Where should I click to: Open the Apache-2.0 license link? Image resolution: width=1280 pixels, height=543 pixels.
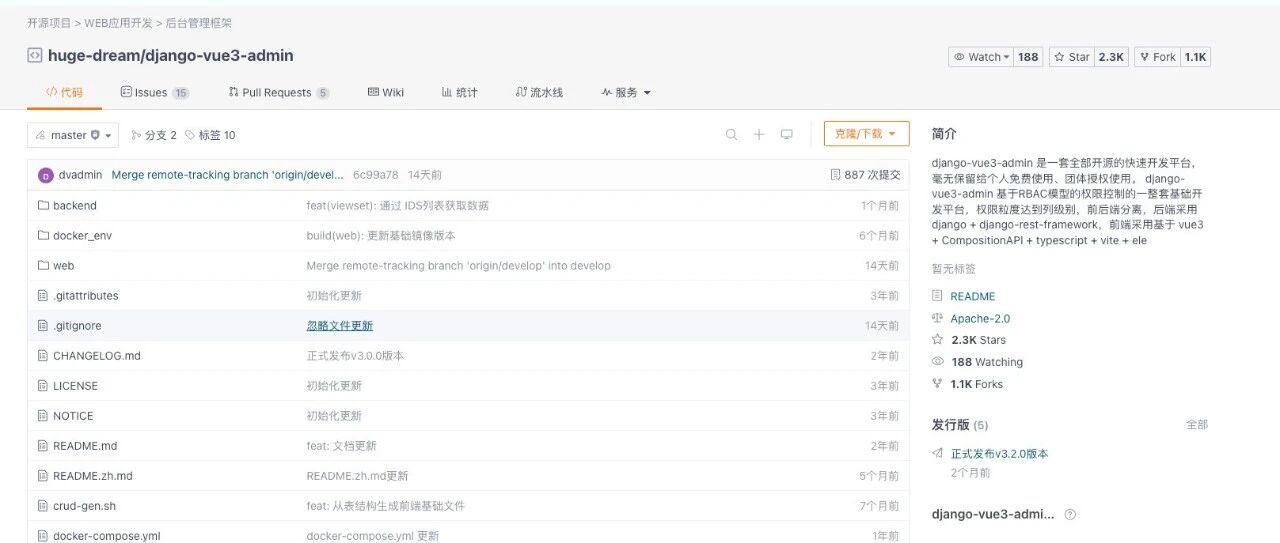pos(980,318)
